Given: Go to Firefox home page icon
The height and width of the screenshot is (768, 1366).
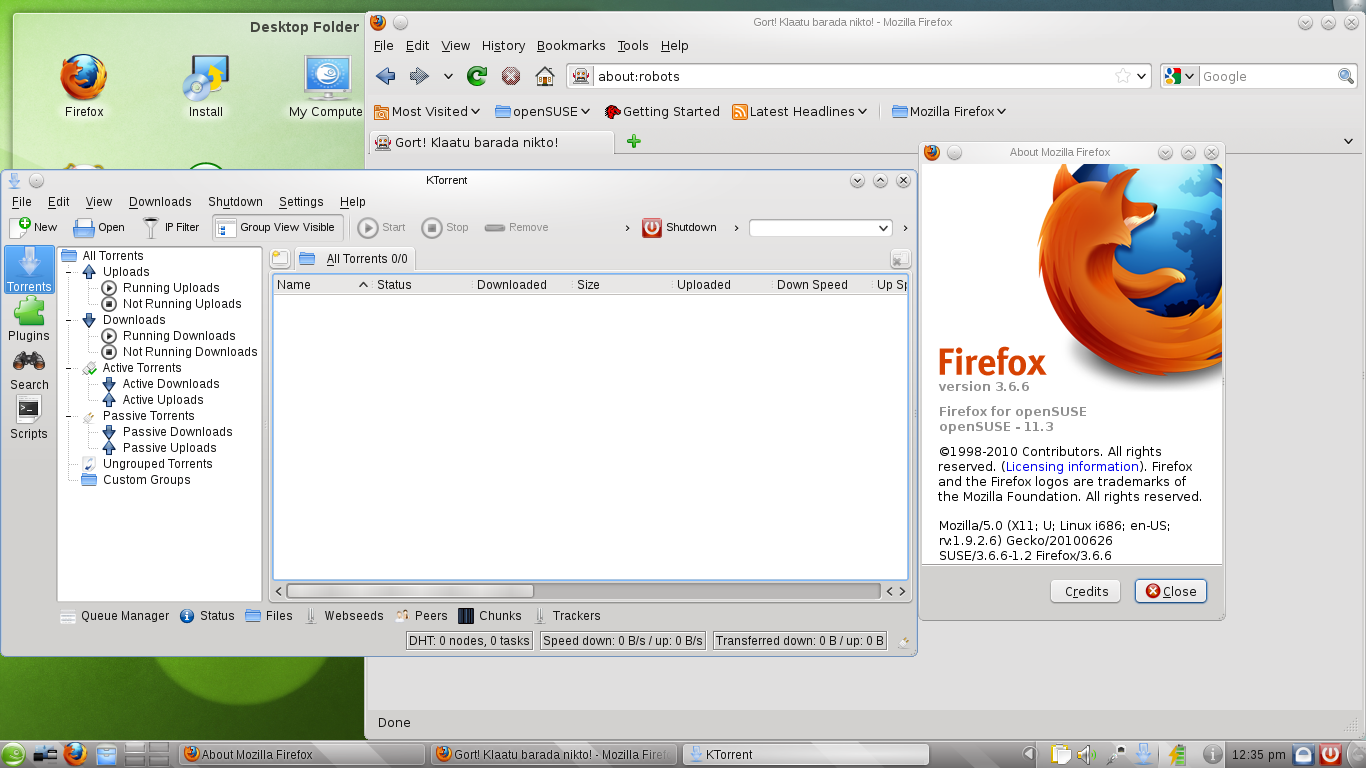Looking at the screenshot, I should [545, 76].
